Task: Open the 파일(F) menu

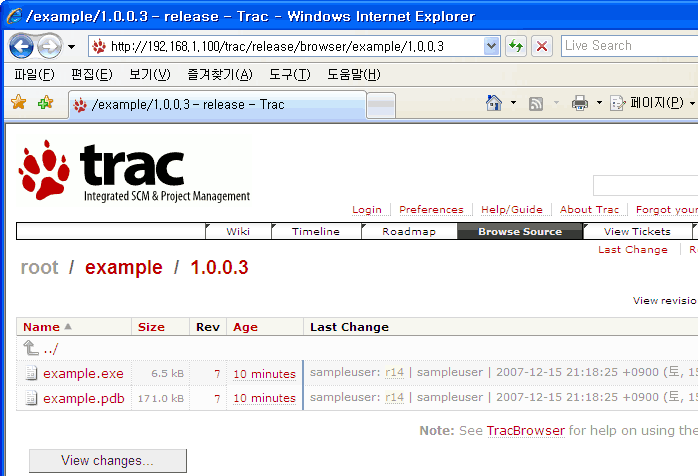Action: point(34,75)
